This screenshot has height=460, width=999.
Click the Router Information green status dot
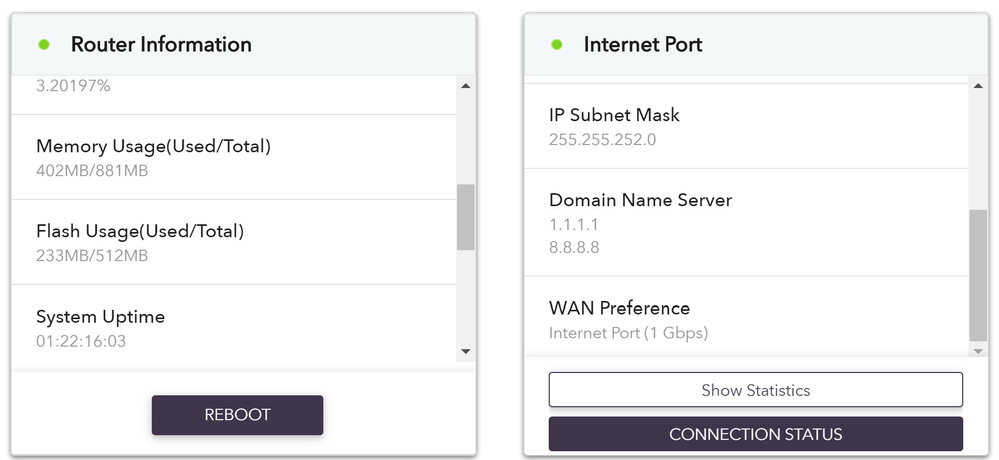(44, 45)
